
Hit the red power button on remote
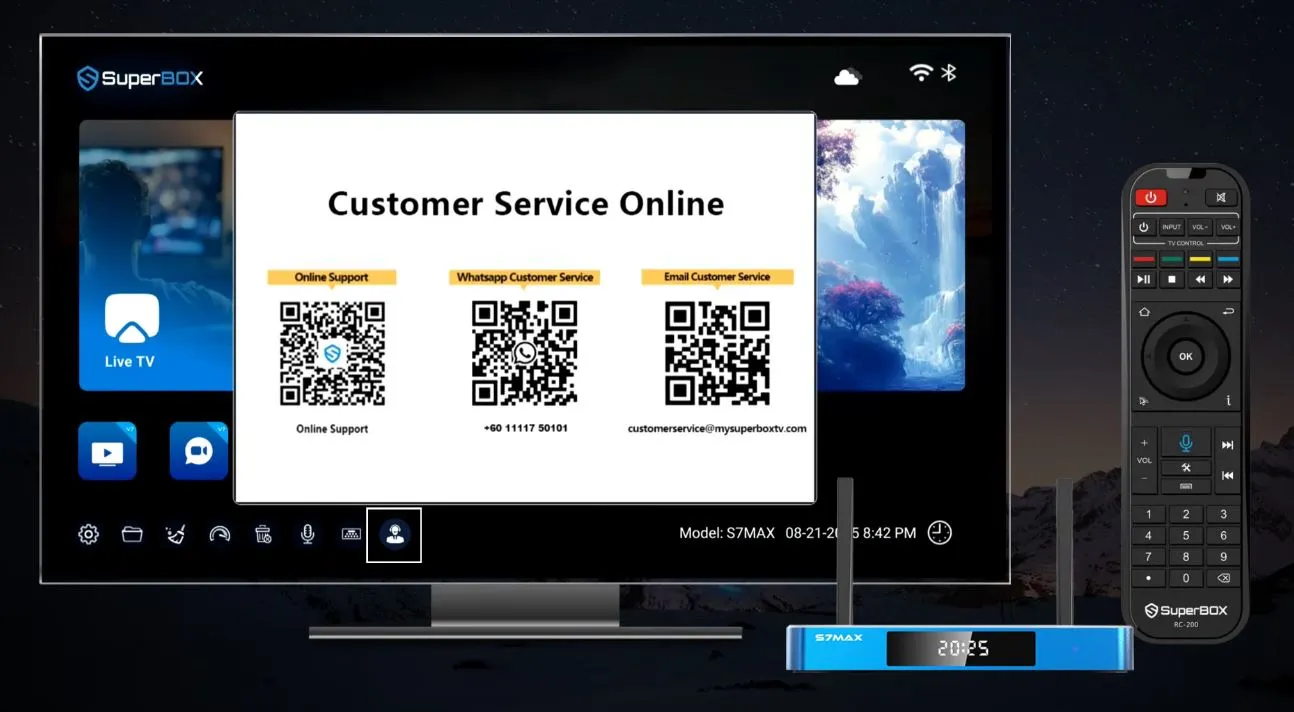tap(1151, 197)
